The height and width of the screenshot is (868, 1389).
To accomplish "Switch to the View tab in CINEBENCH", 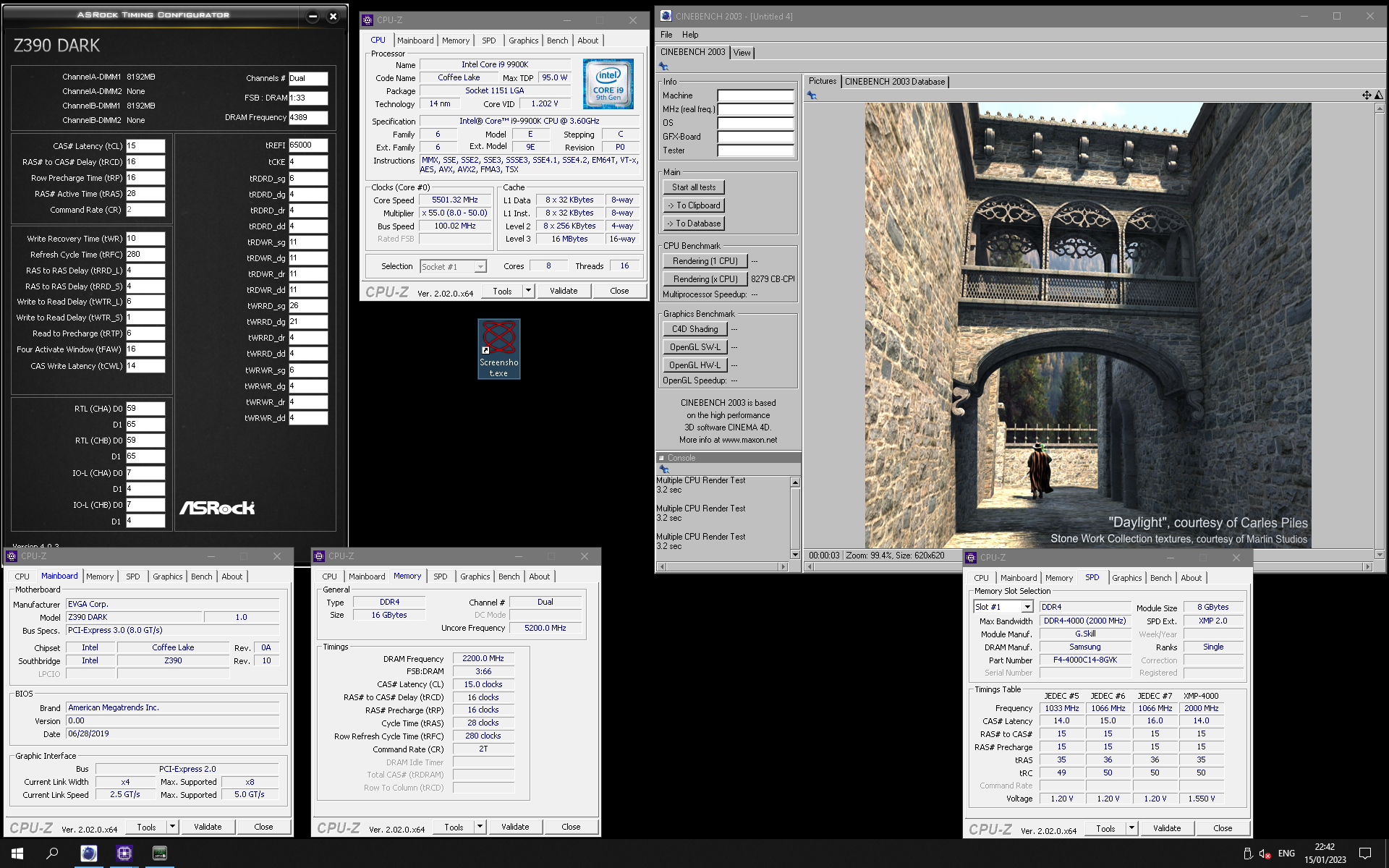I will click(x=742, y=53).
